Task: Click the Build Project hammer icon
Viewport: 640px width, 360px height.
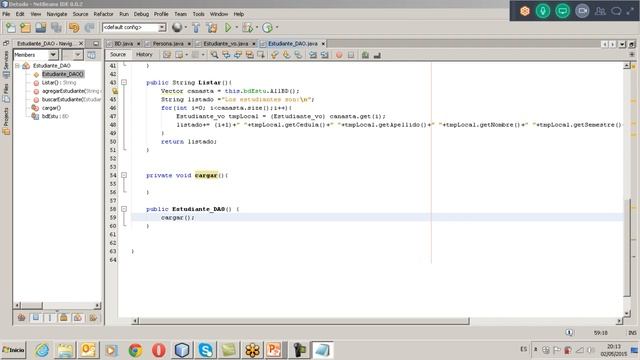Action: [196, 27]
